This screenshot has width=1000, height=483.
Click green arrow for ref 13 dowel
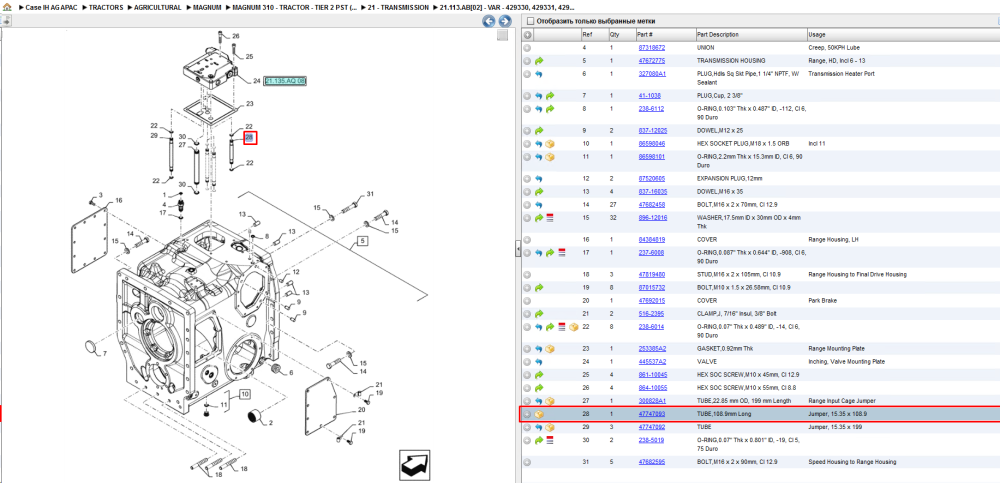coord(538,191)
